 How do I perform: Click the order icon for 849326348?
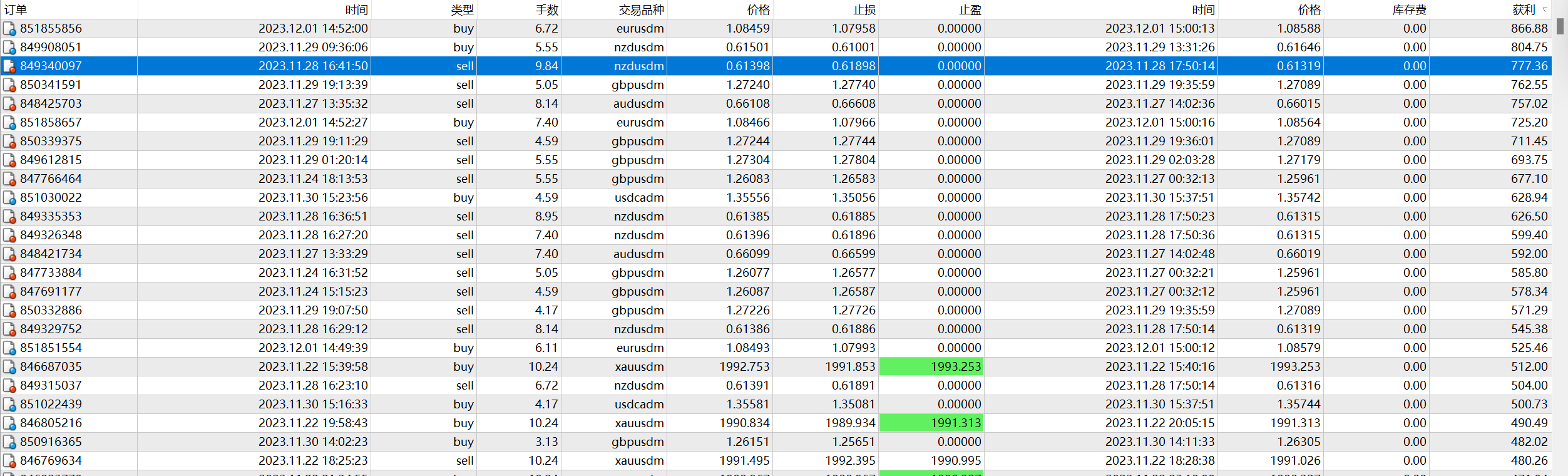9,235
